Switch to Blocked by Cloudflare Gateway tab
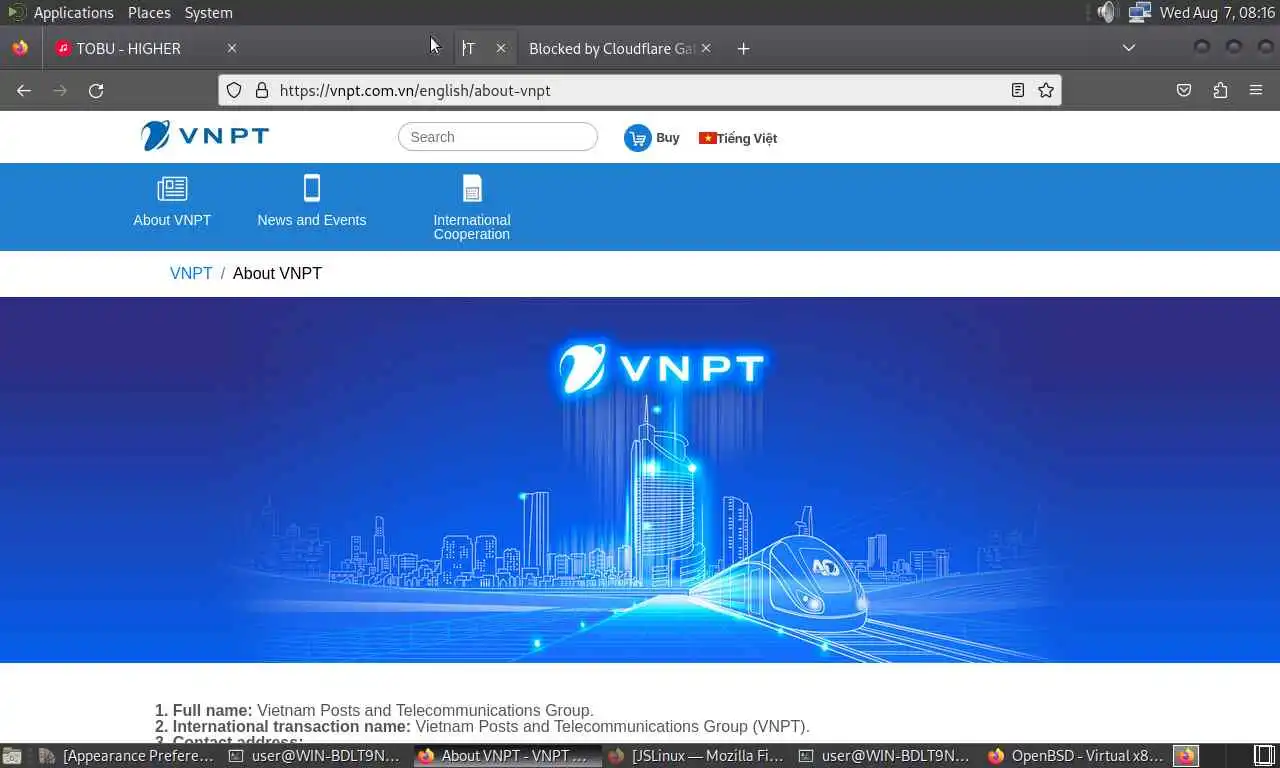 (611, 48)
